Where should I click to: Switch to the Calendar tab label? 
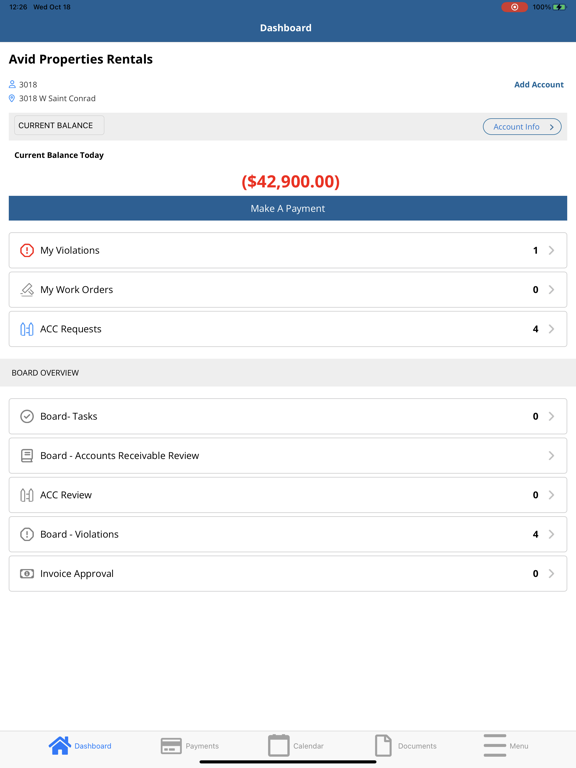309,746
